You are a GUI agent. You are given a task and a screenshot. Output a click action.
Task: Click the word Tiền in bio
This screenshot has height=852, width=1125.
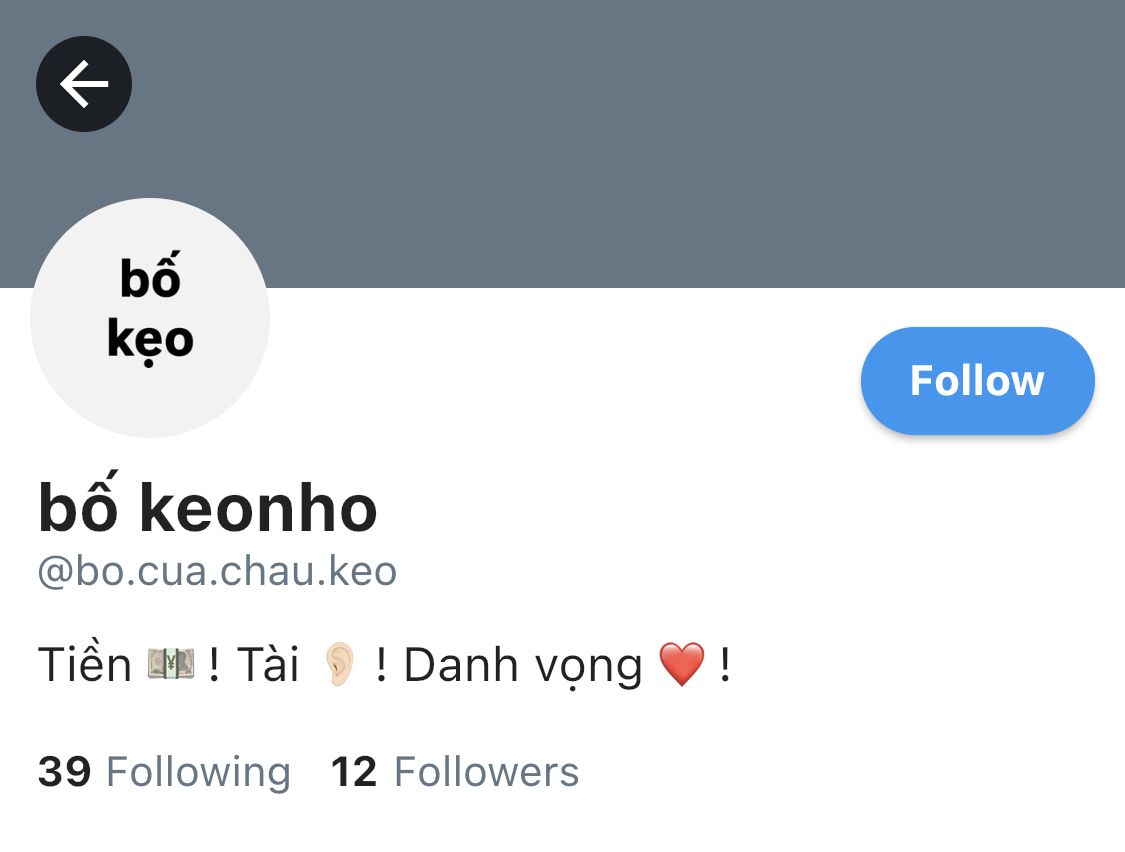tap(85, 663)
